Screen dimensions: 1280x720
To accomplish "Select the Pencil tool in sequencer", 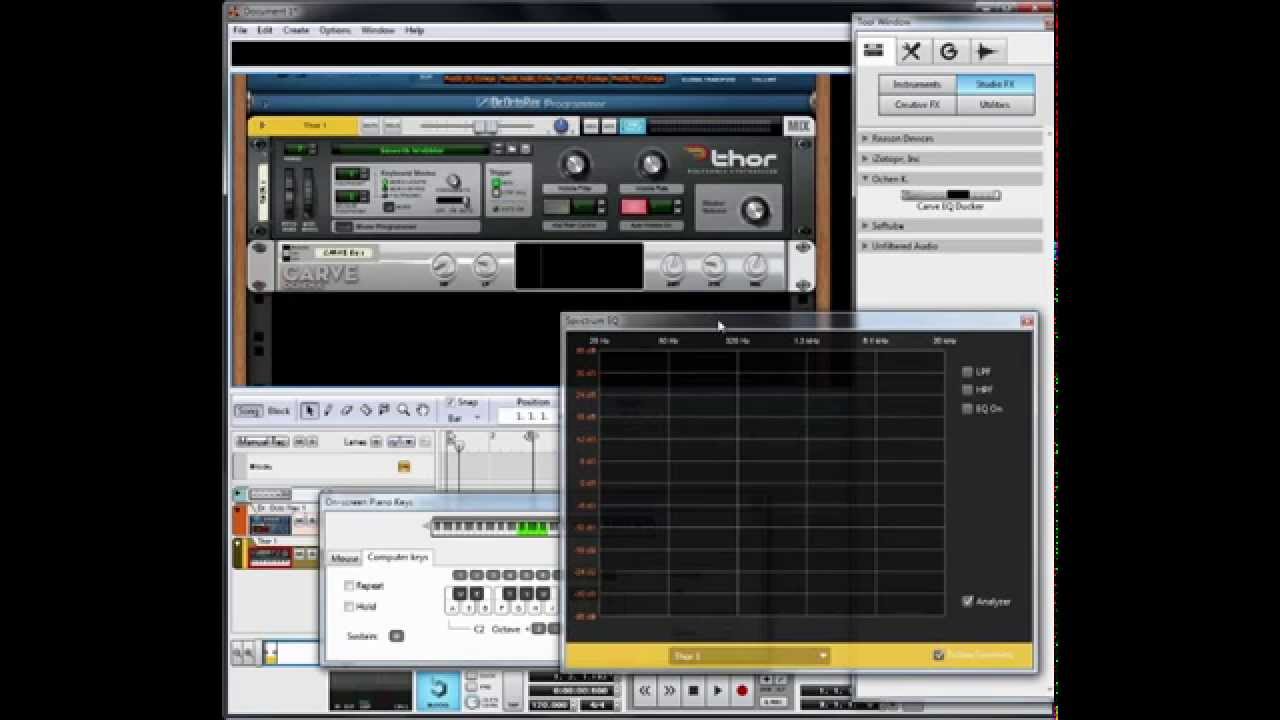I will 329,411.
